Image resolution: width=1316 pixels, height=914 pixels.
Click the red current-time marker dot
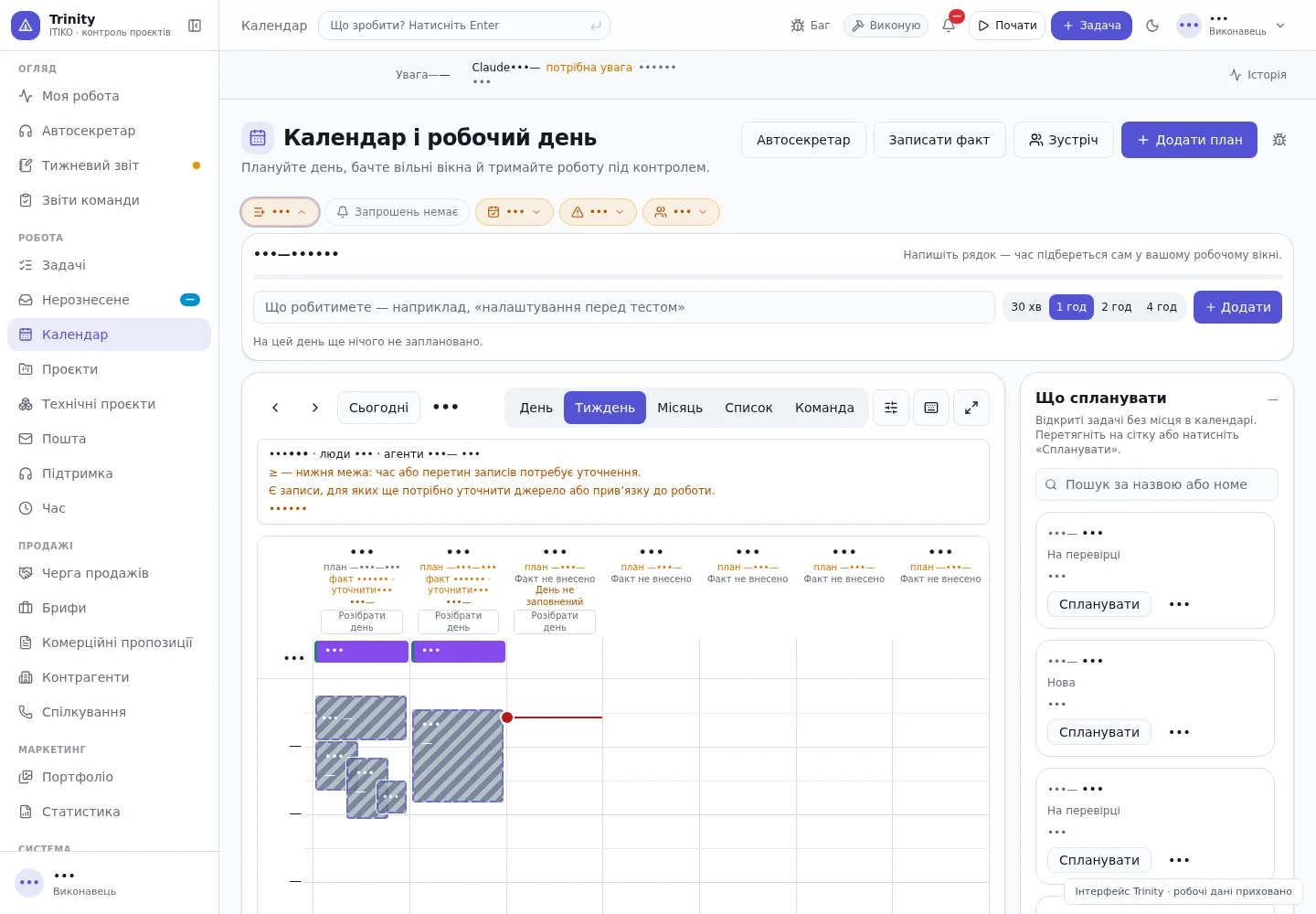coord(507,717)
